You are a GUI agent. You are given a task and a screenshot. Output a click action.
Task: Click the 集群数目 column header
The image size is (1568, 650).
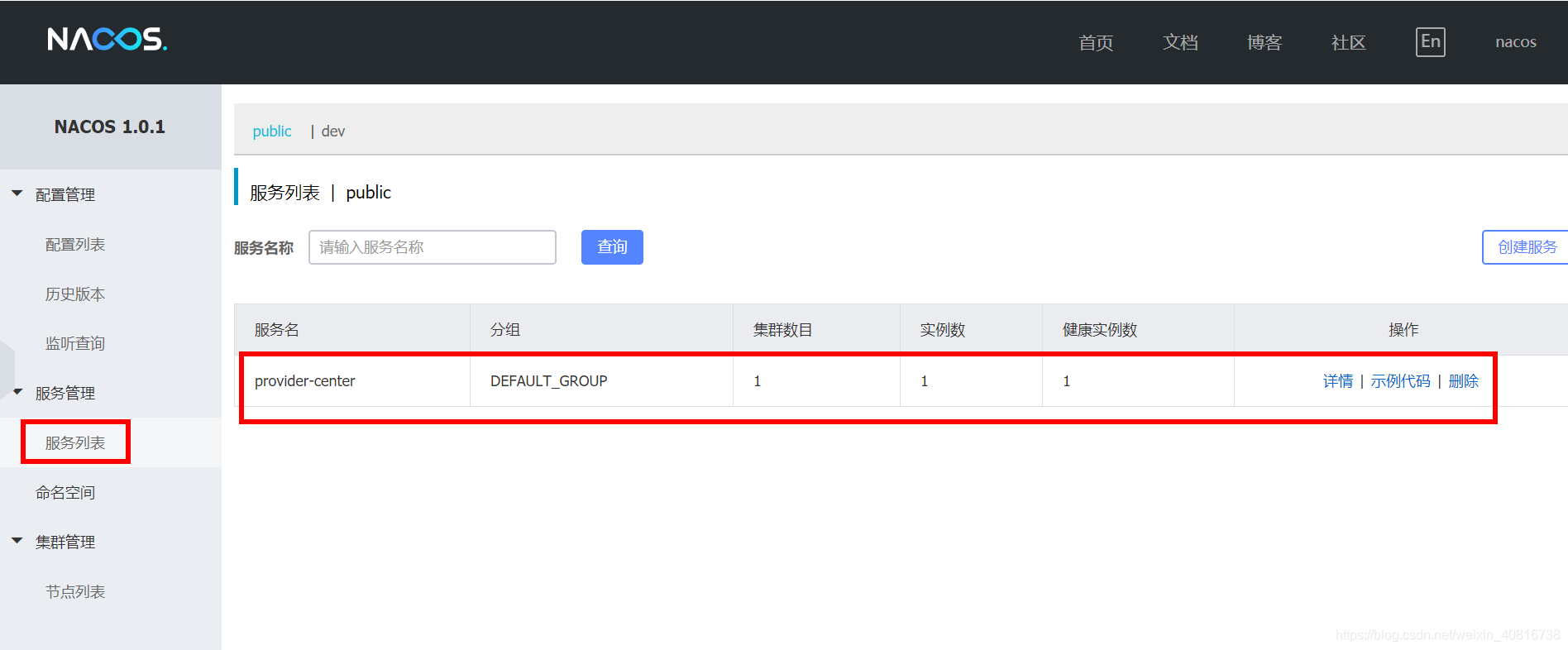pos(817,330)
